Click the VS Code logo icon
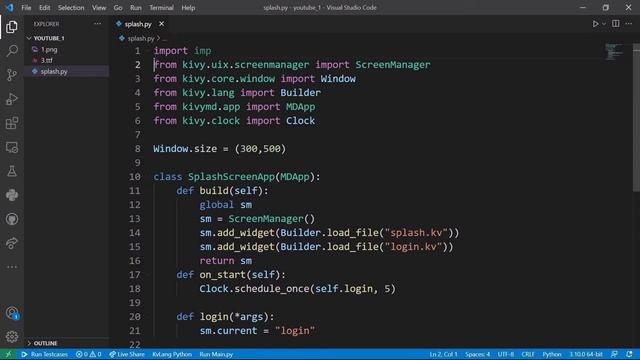This screenshot has width=640, height=360. point(9,7)
